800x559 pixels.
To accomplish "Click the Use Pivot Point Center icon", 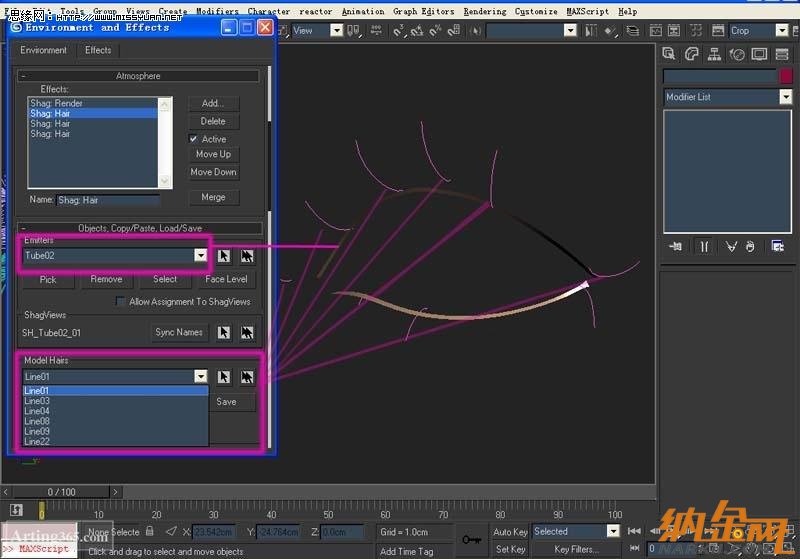I will 353,31.
